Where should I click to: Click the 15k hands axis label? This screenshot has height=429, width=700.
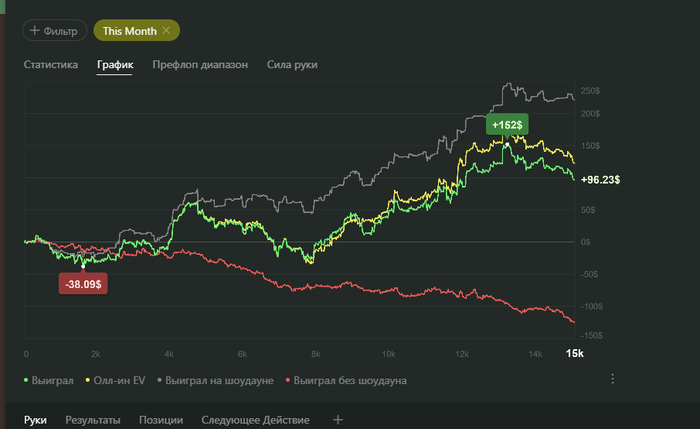click(574, 354)
